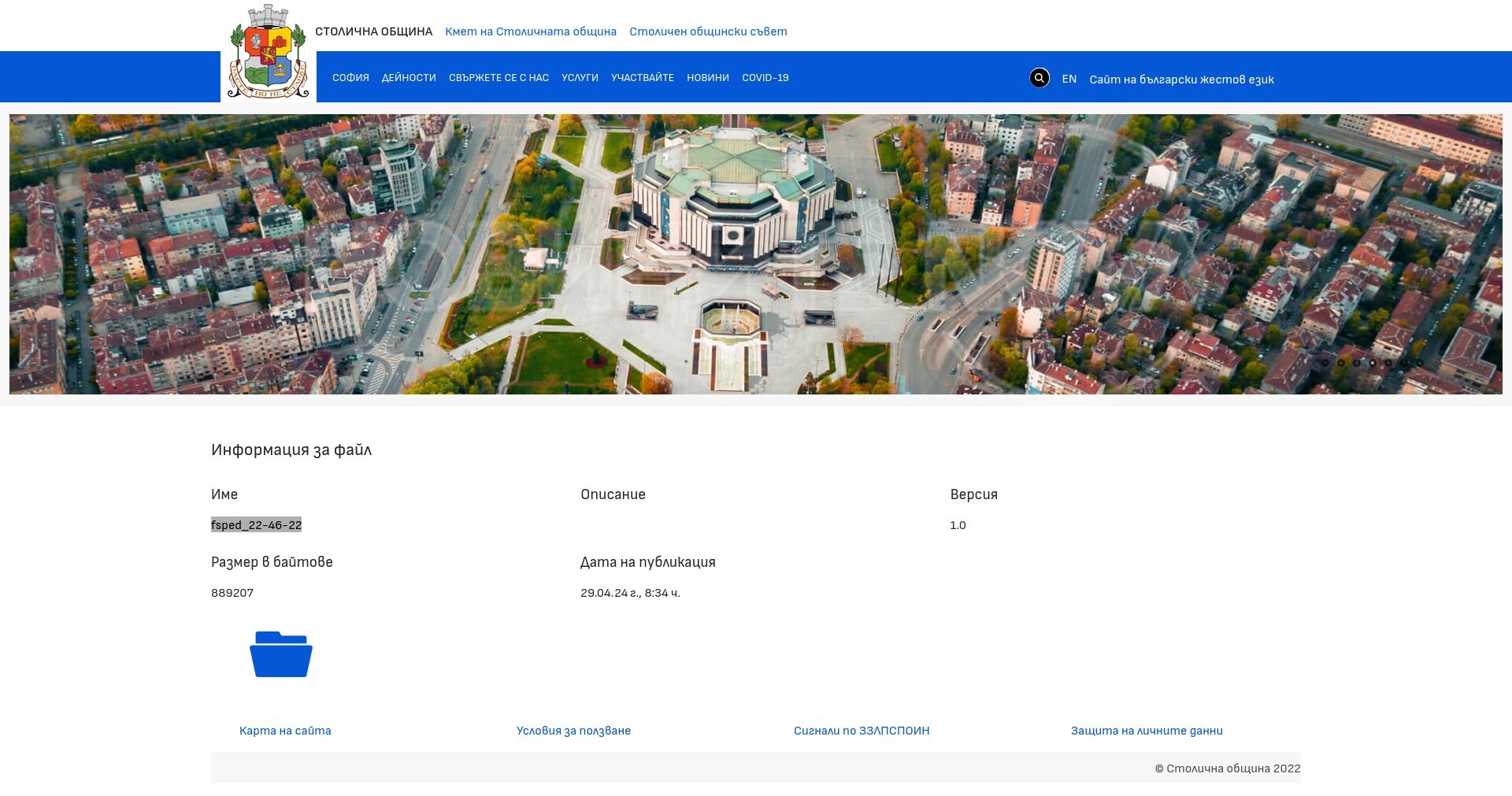The image size is (1512, 796).
Task: Open the COVID-19 menu item
Action: (765, 78)
